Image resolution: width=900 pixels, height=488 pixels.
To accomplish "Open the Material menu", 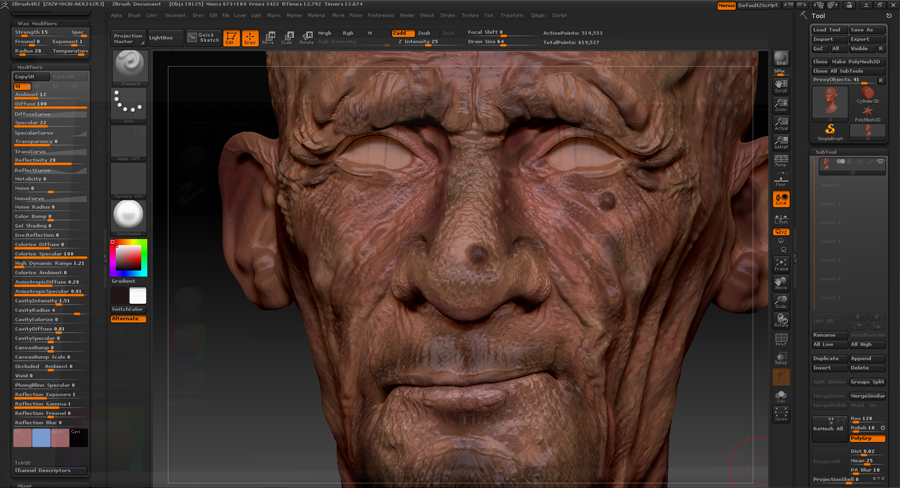I will tap(316, 16).
